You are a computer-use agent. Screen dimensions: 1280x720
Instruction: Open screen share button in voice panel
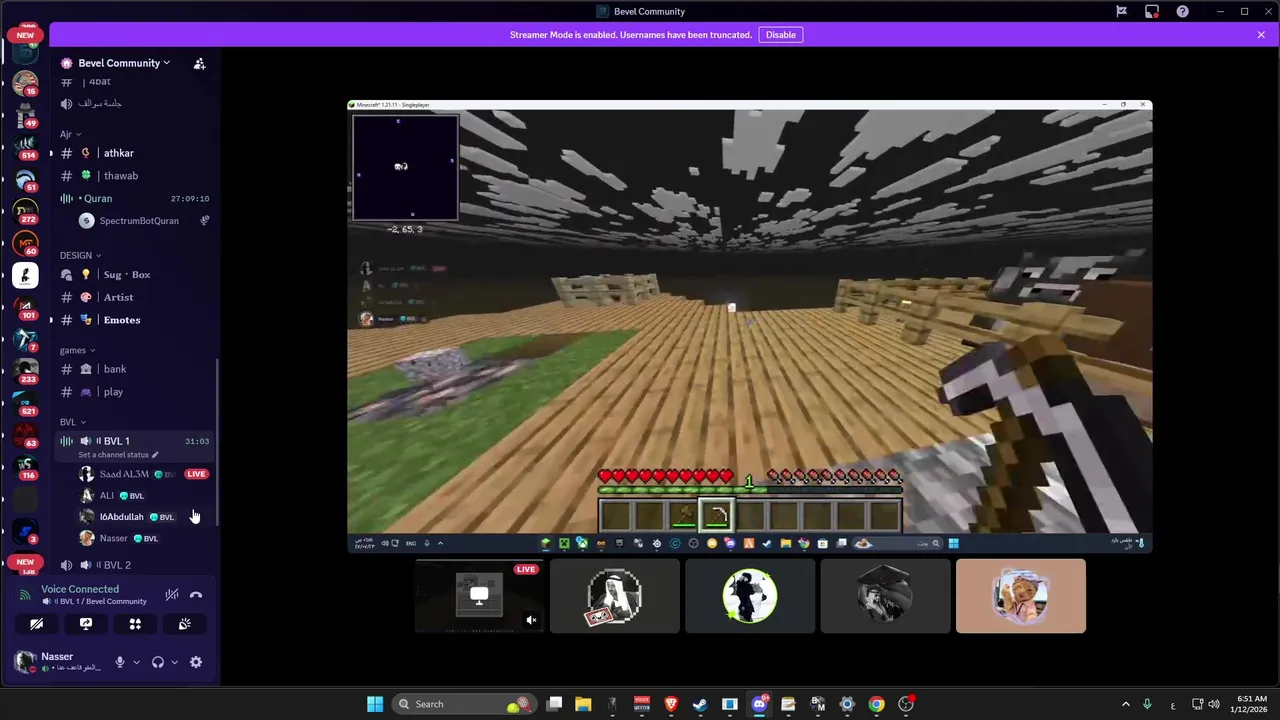tap(86, 624)
